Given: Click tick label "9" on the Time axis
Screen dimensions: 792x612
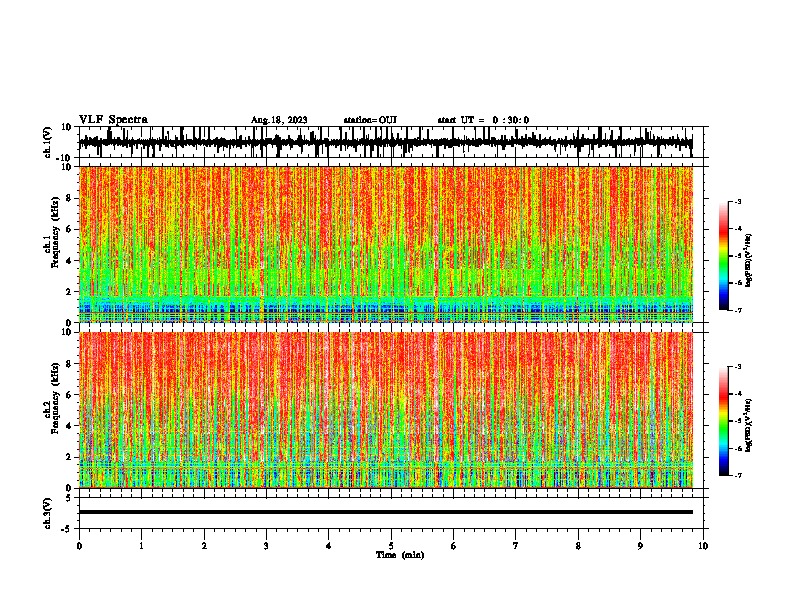Looking at the screenshot, I should [x=640, y=546].
